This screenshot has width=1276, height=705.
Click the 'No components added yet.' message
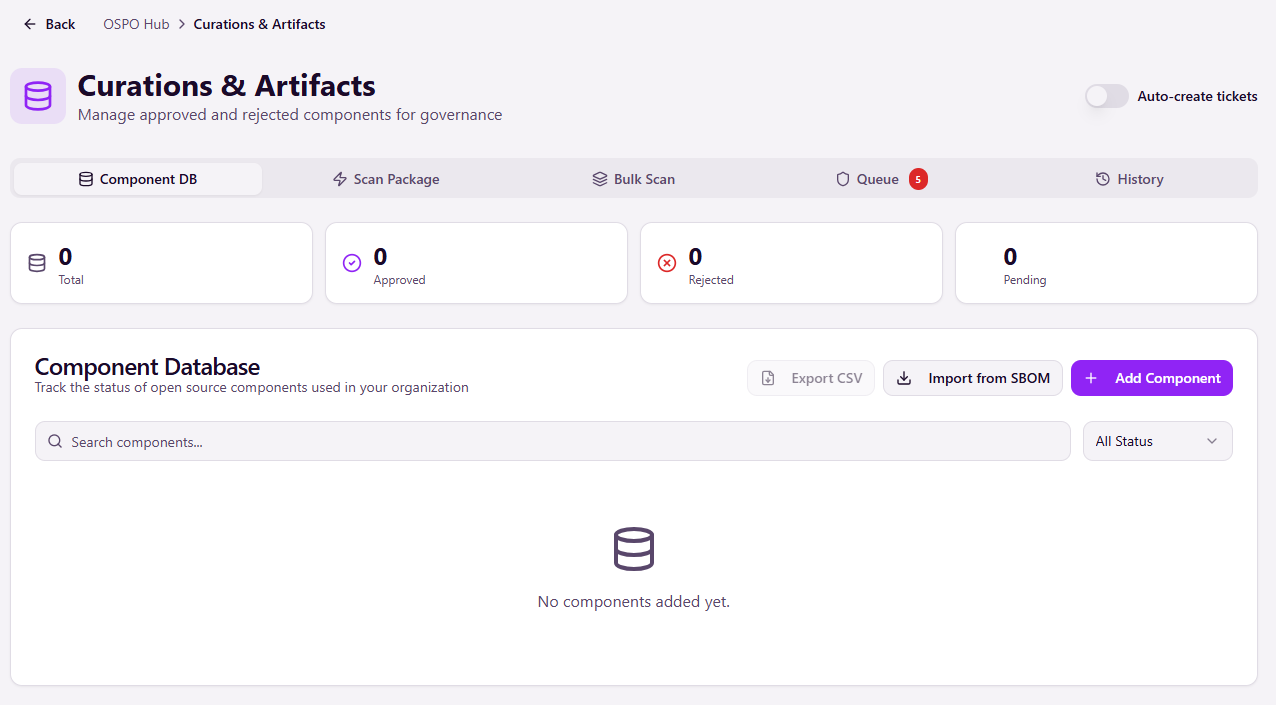coord(634,602)
